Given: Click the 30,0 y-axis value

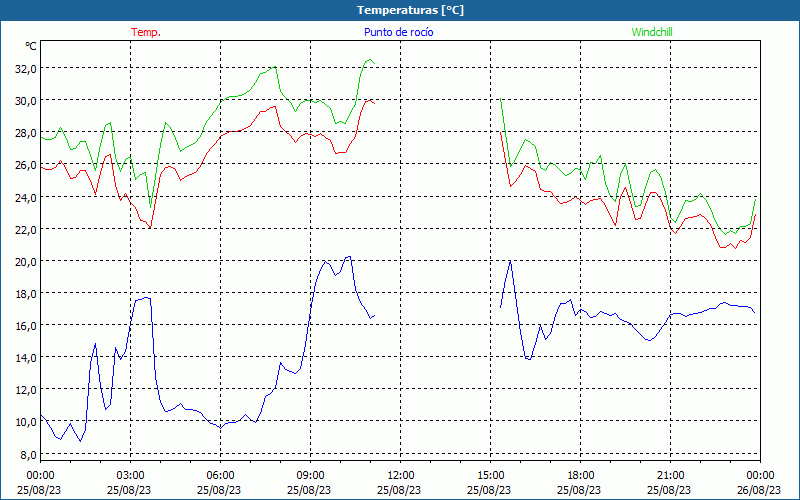Looking at the screenshot, I should coord(26,101).
